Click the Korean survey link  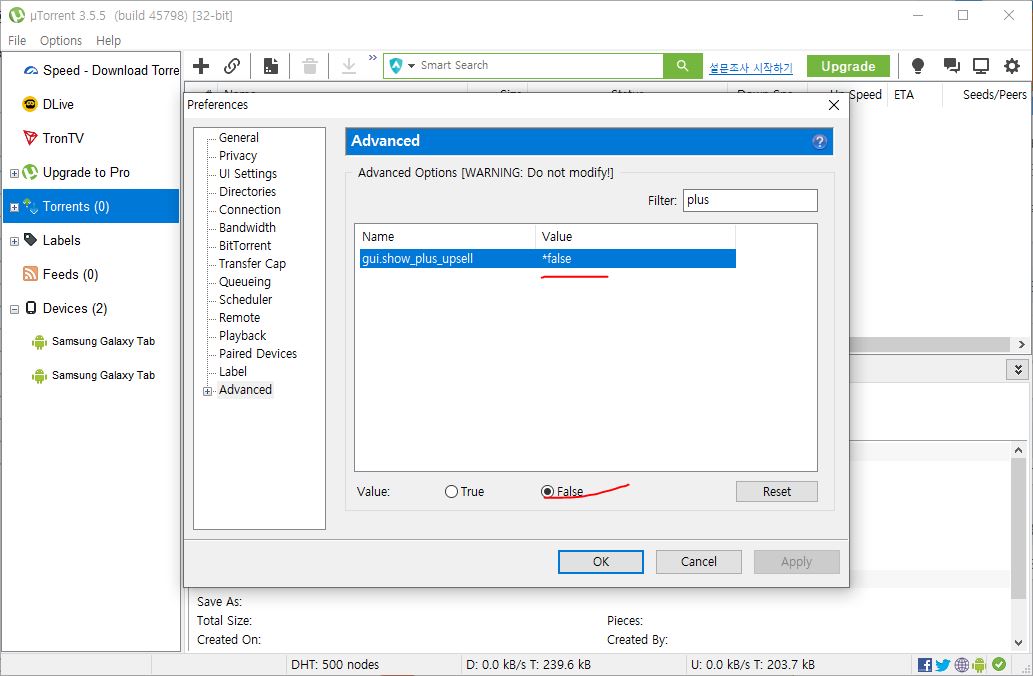(x=750, y=68)
